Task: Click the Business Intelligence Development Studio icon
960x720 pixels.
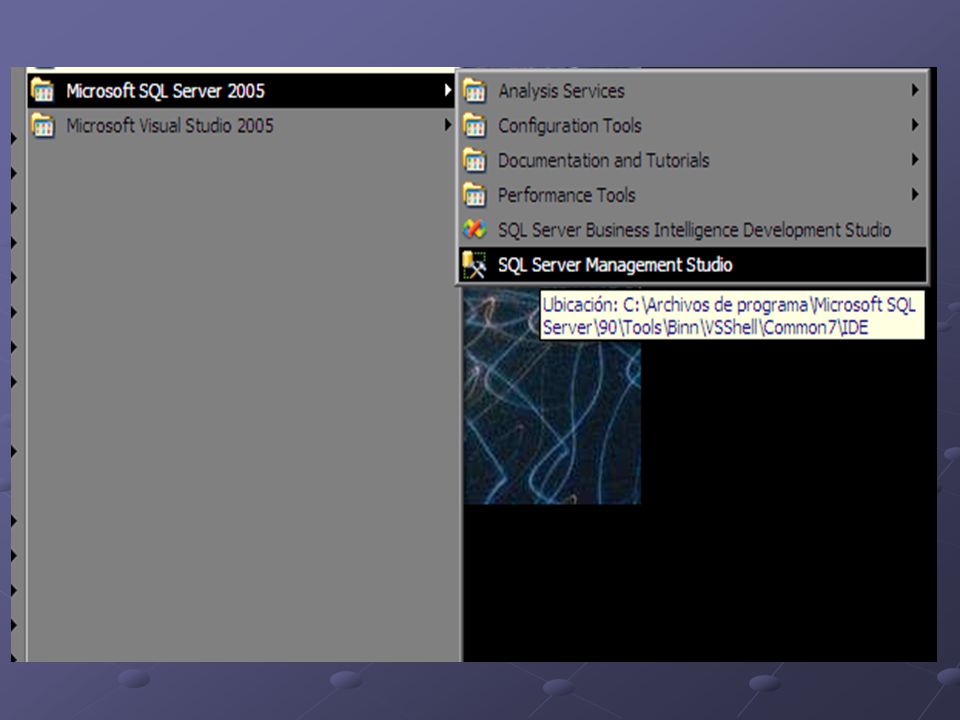Action: pyautogui.click(x=474, y=230)
